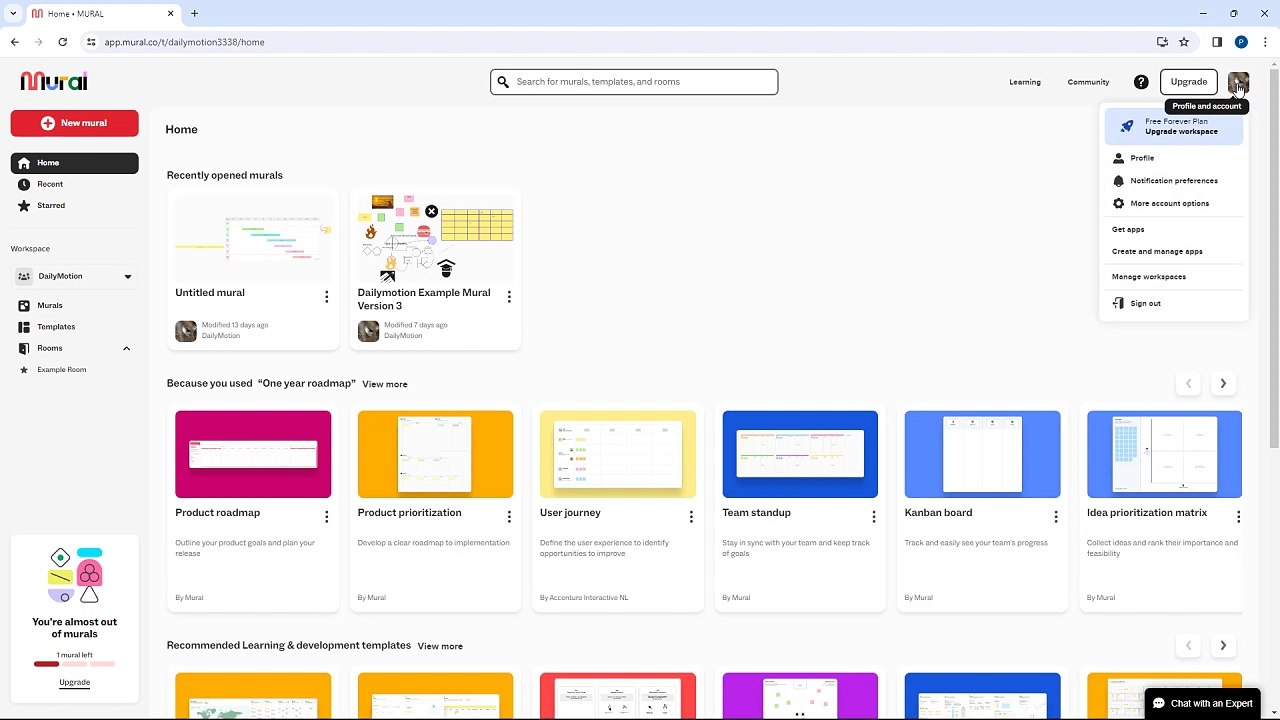Collapse the Rooms section
Viewport: 1280px width, 720px height.
pyautogui.click(x=126, y=348)
